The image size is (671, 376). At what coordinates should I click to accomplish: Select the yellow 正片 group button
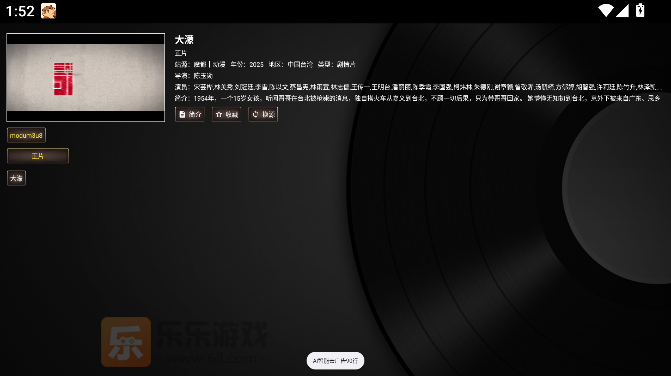point(38,156)
